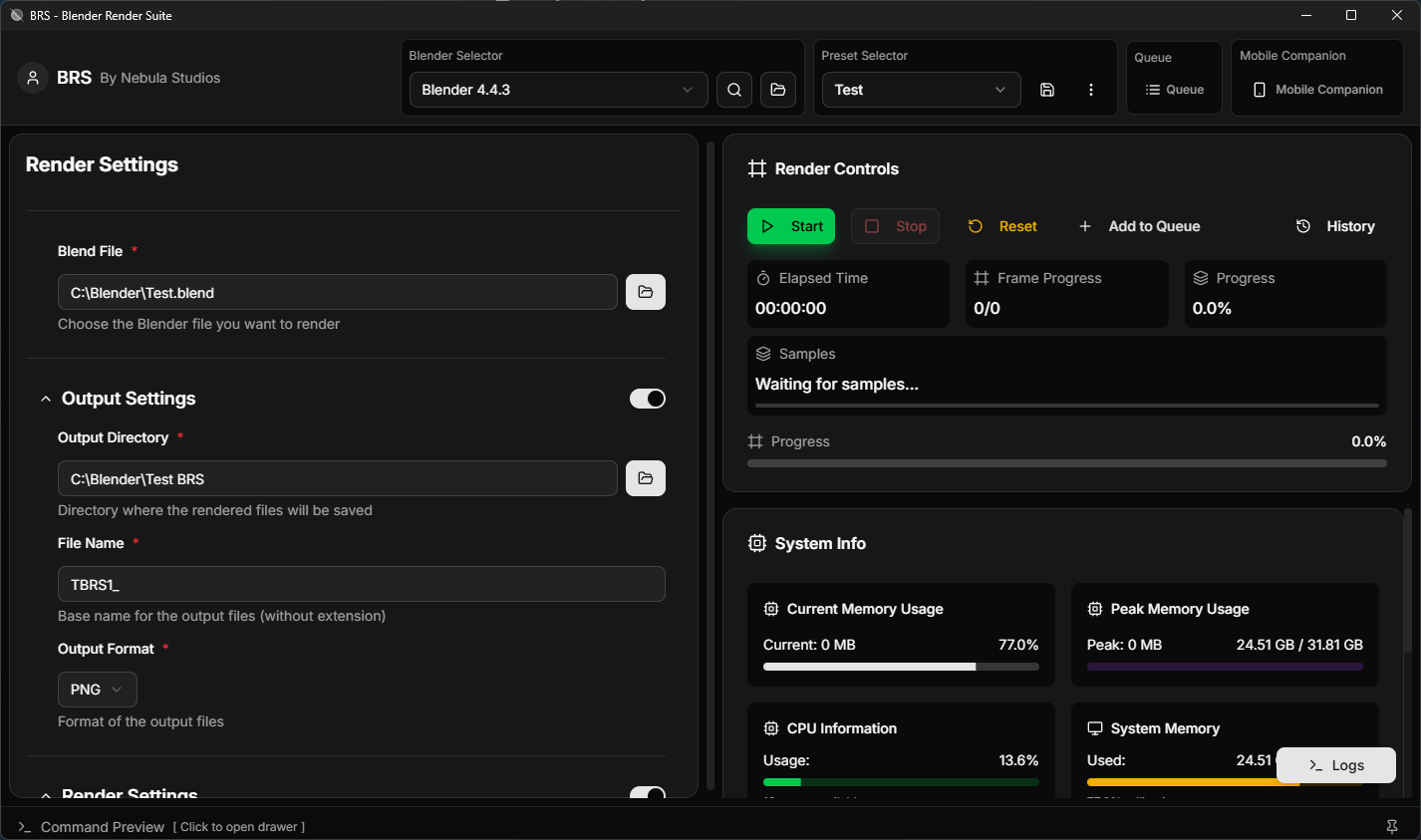The image size is (1421, 840).
Task: Click the user profile avatar icon
Action: point(33,78)
